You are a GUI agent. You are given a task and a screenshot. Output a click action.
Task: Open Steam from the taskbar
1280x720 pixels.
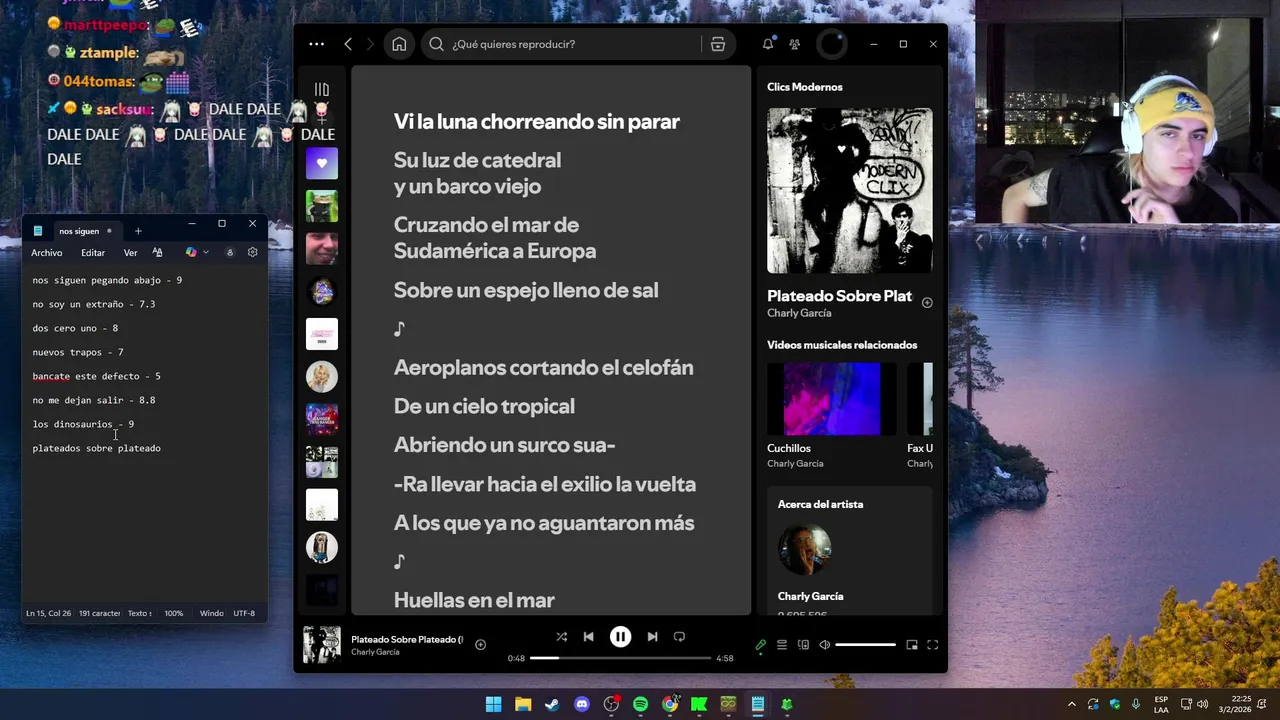coord(552,704)
